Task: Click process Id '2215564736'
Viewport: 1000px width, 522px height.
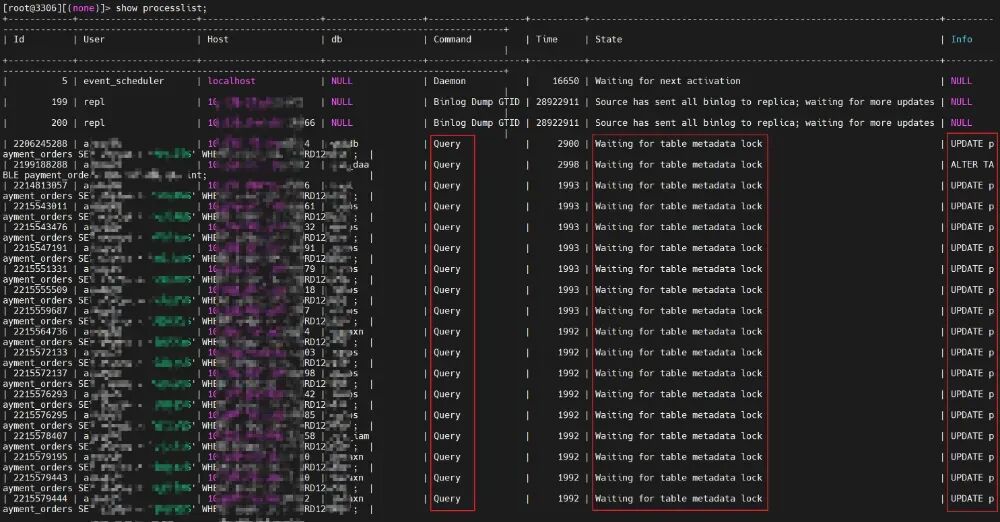Action: pyautogui.click(x=40, y=332)
